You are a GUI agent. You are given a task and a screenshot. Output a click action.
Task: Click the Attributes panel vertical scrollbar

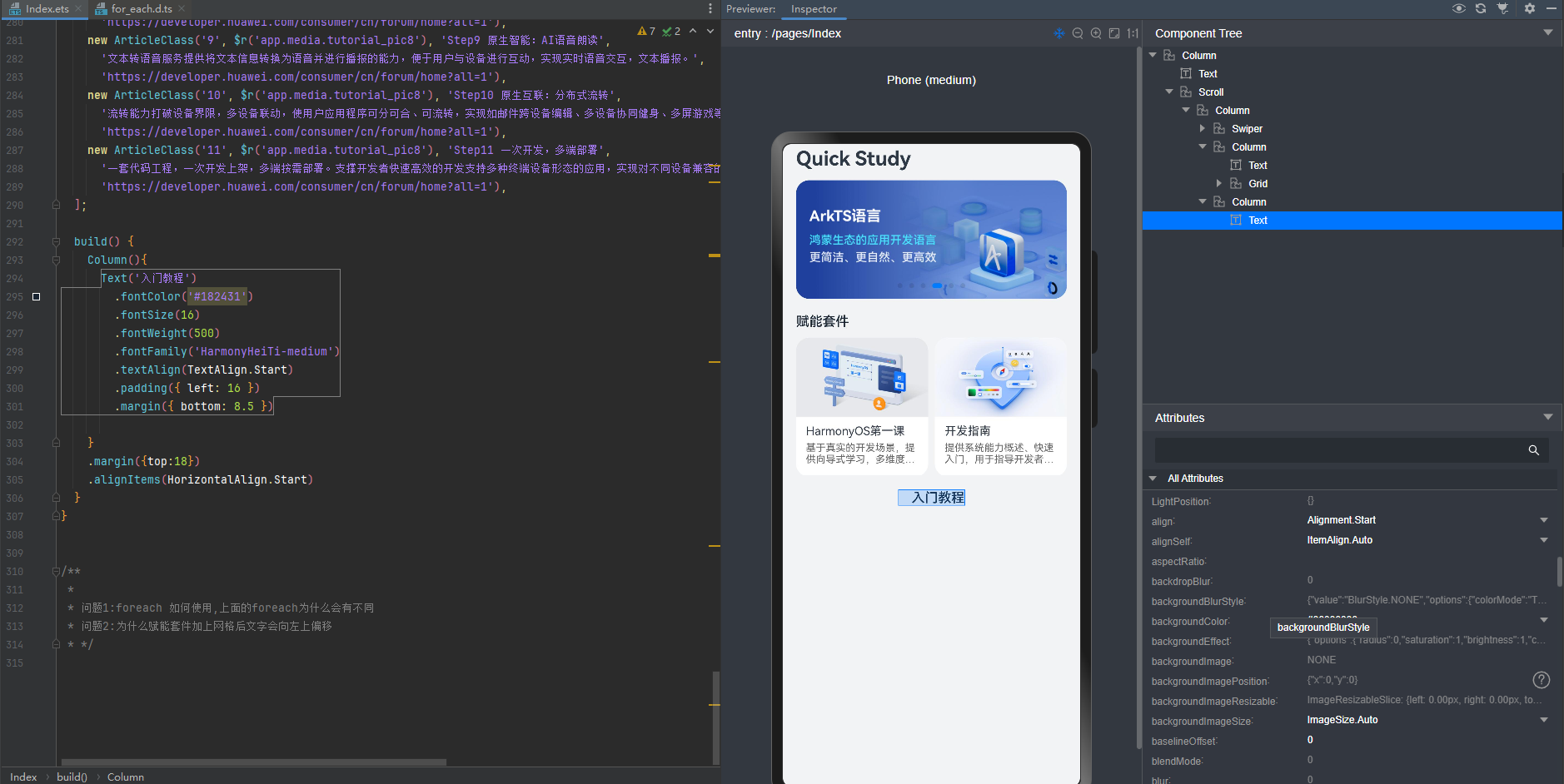pos(1559,572)
